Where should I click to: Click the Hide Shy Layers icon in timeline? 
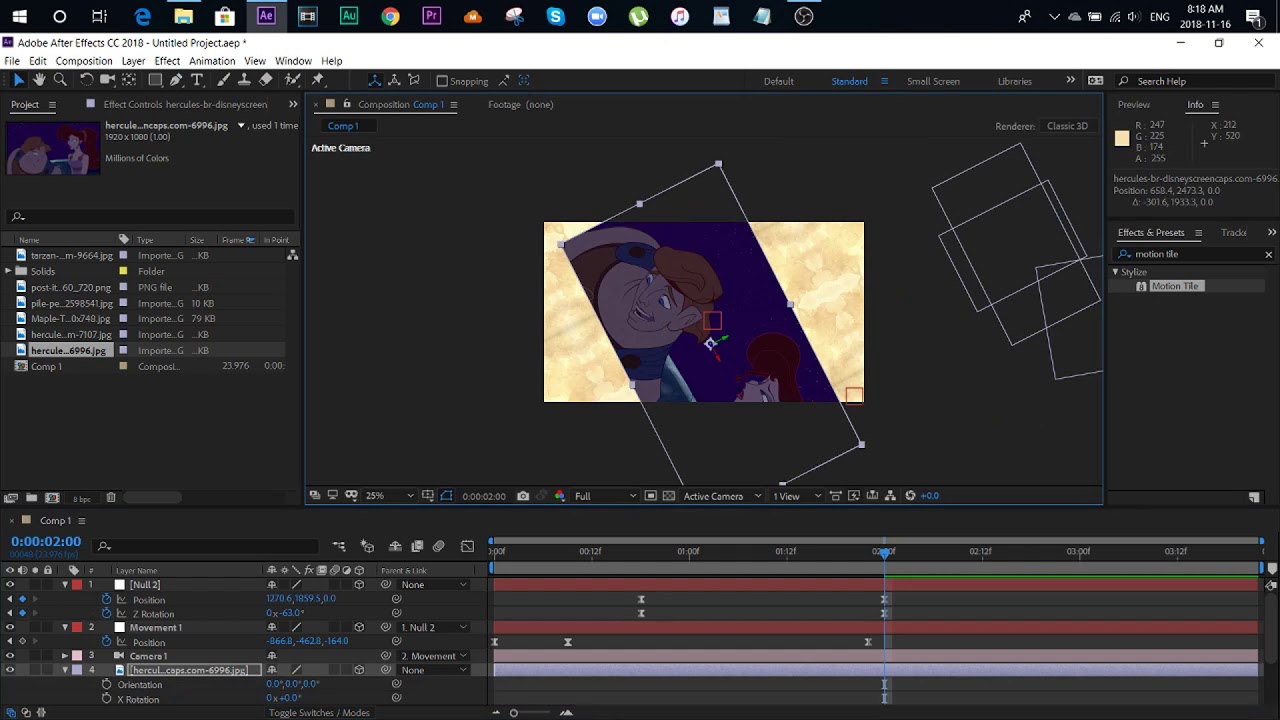[x=395, y=546]
